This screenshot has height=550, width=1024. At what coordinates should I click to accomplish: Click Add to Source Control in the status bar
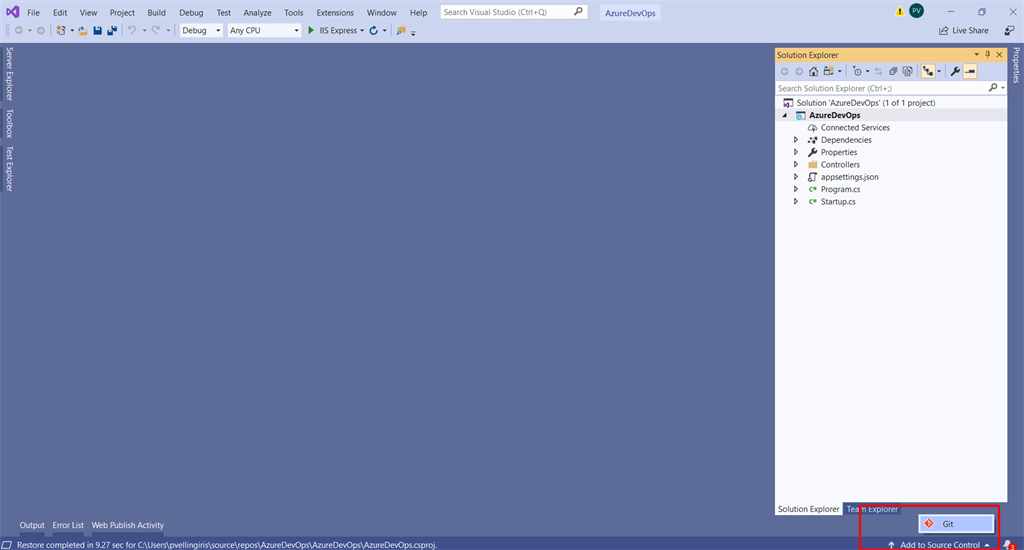[938, 545]
